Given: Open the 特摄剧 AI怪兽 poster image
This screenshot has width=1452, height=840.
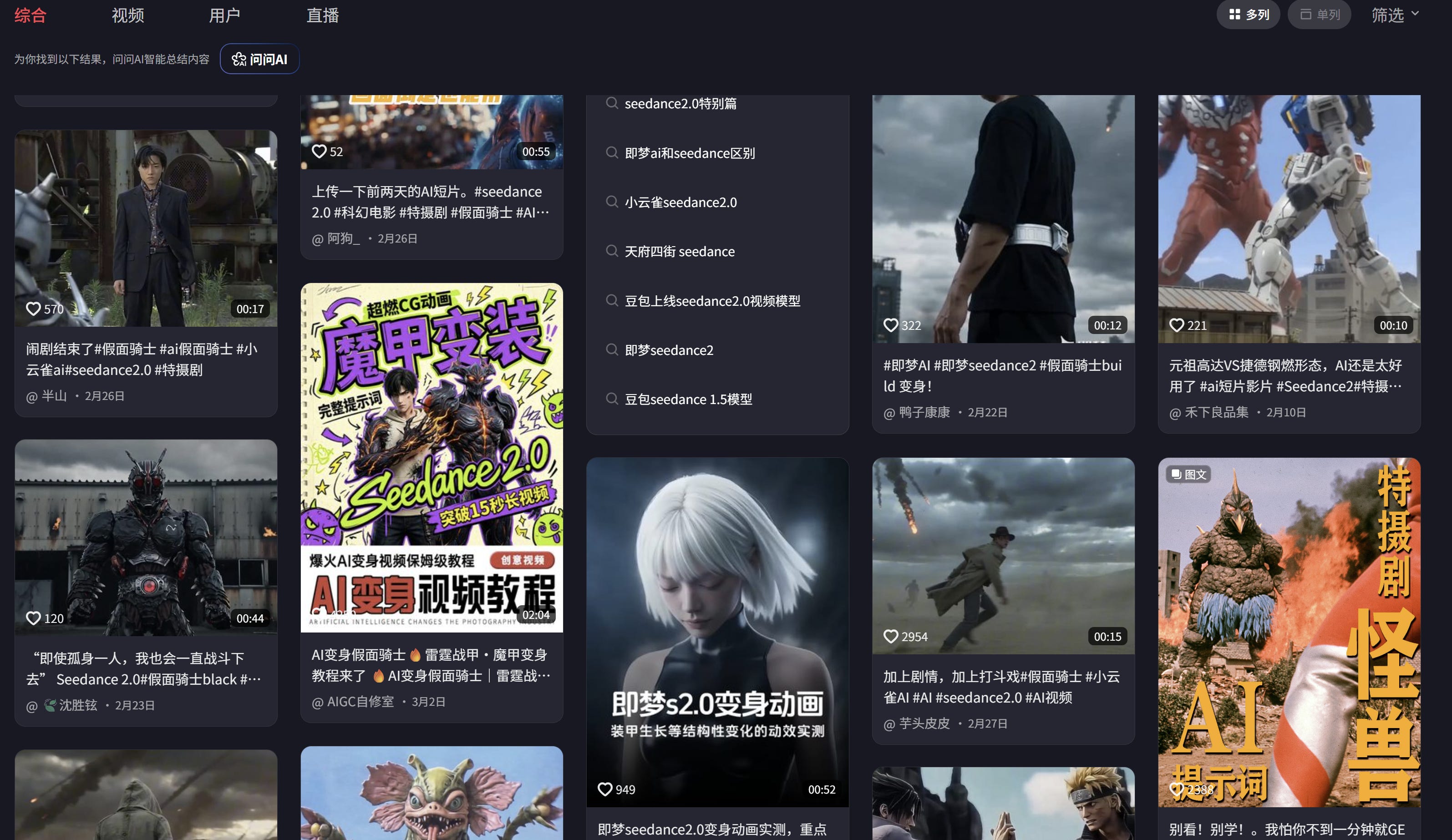Looking at the screenshot, I should pos(1289,632).
